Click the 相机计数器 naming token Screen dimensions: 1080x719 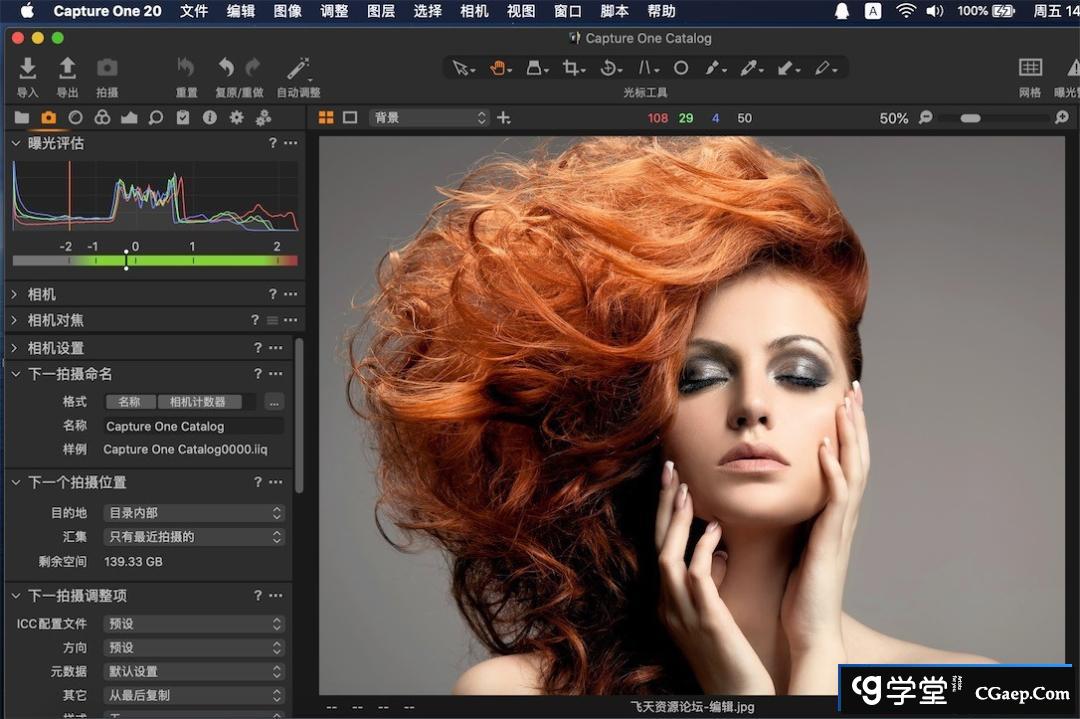(198, 402)
